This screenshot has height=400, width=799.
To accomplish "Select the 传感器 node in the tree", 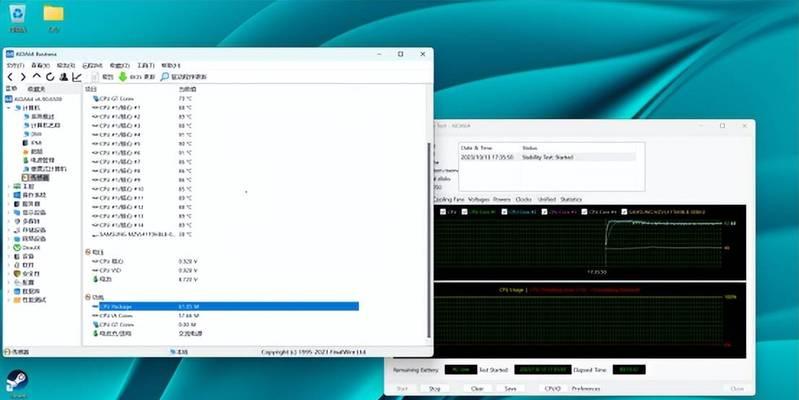I will click(x=36, y=178).
